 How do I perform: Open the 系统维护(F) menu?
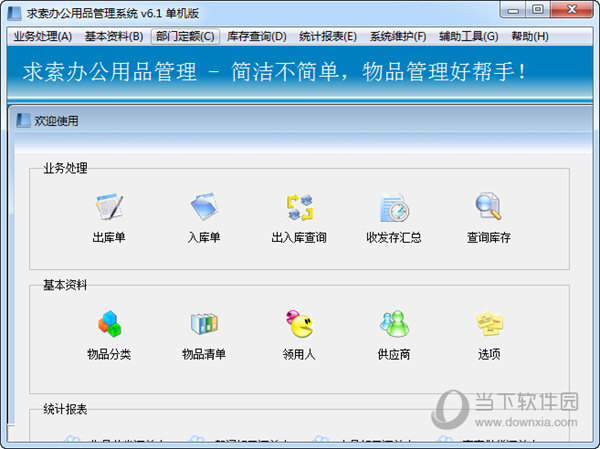click(x=398, y=37)
